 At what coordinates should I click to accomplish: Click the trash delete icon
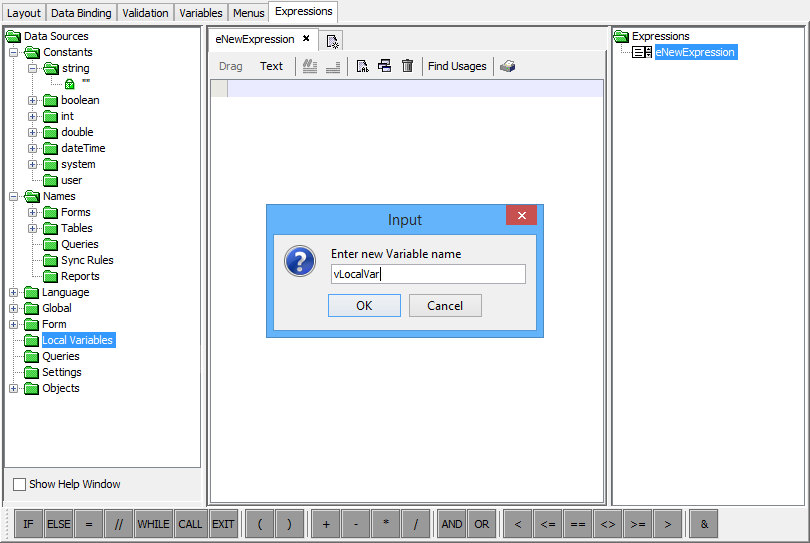tap(407, 67)
